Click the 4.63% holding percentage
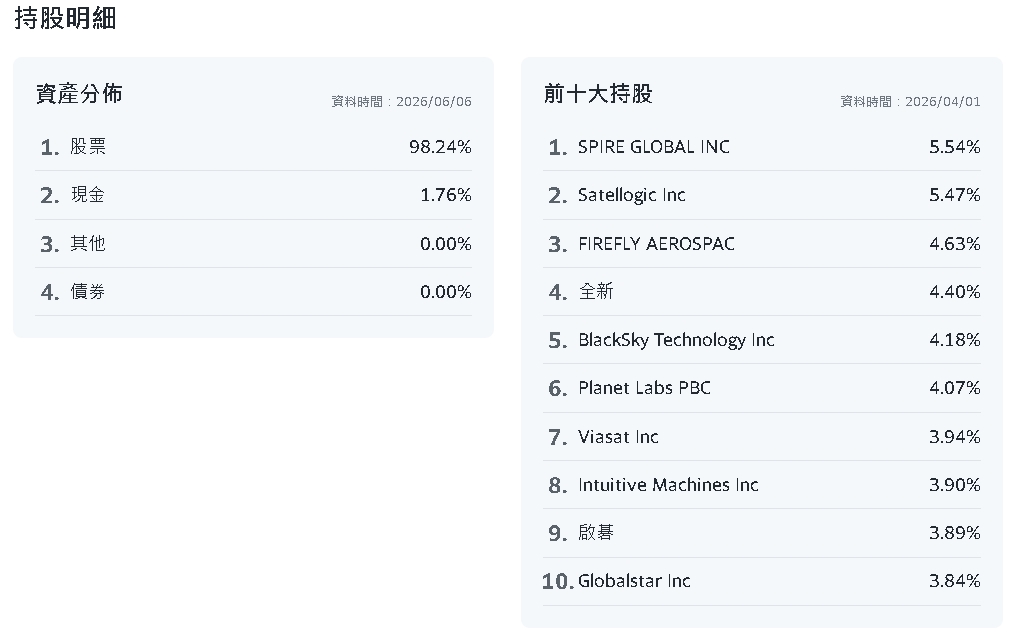 coord(955,244)
